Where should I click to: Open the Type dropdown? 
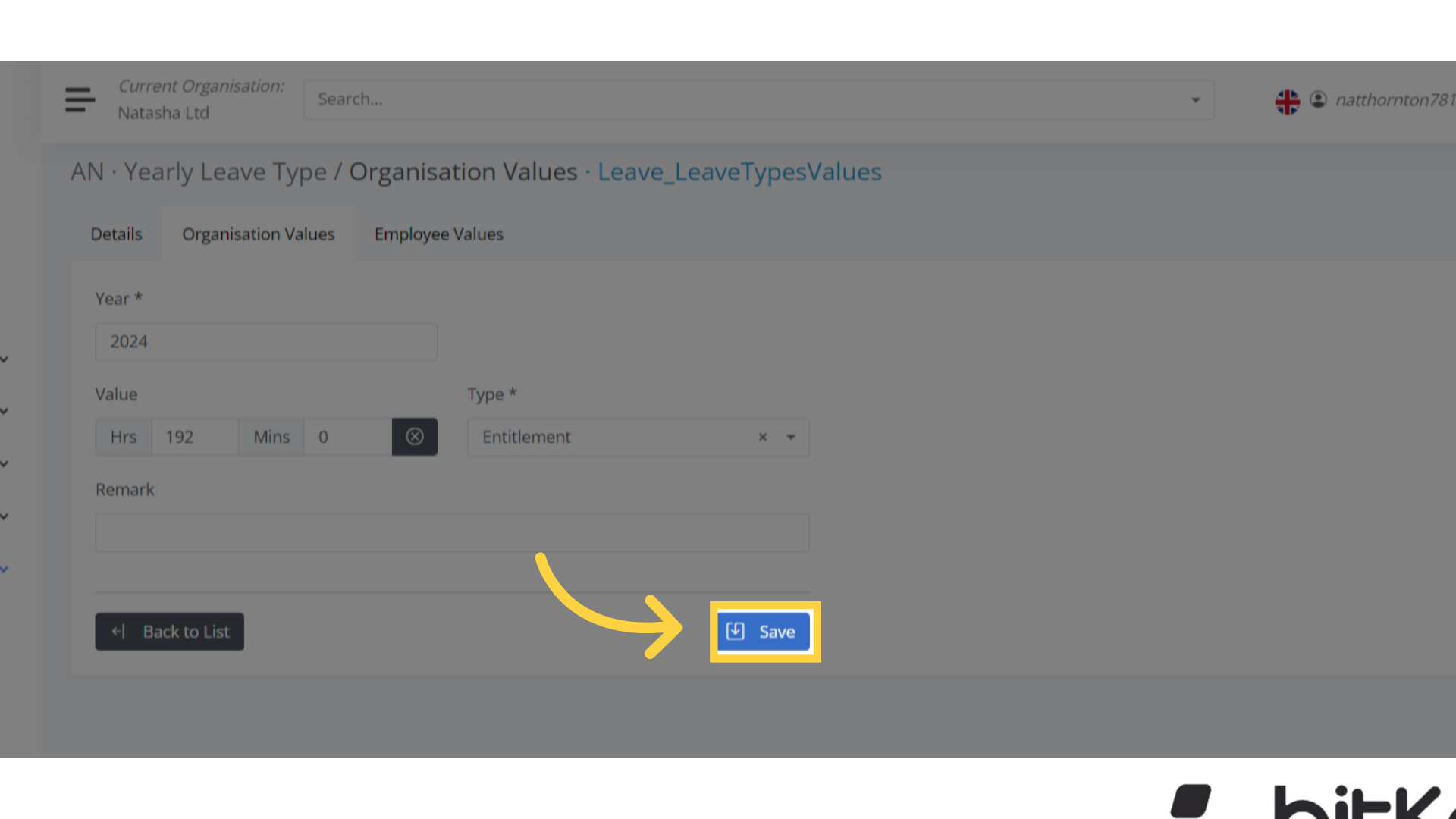[x=791, y=438]
